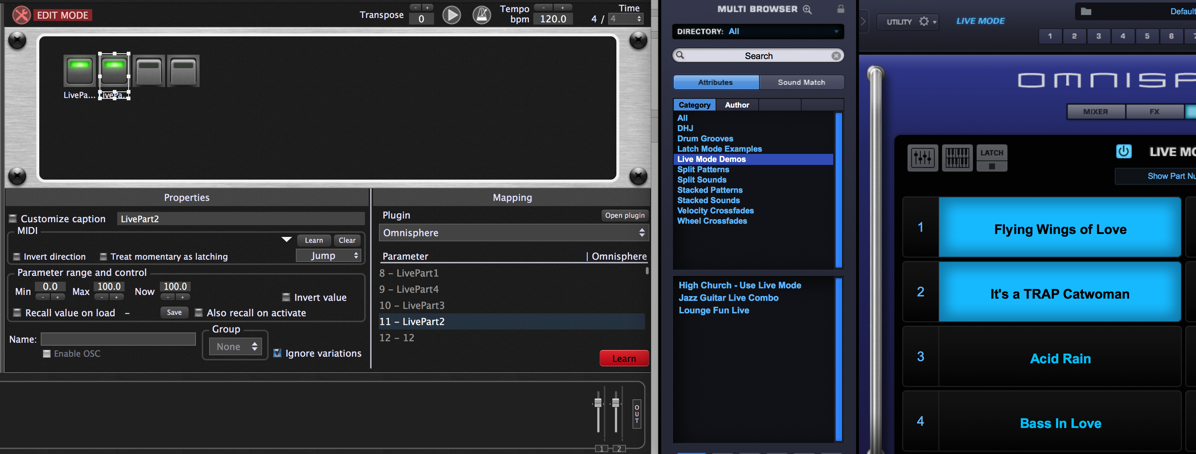Click the first green LivePart button widget
The height and width of the screenshot is (454, 1196).
(79, 70)
